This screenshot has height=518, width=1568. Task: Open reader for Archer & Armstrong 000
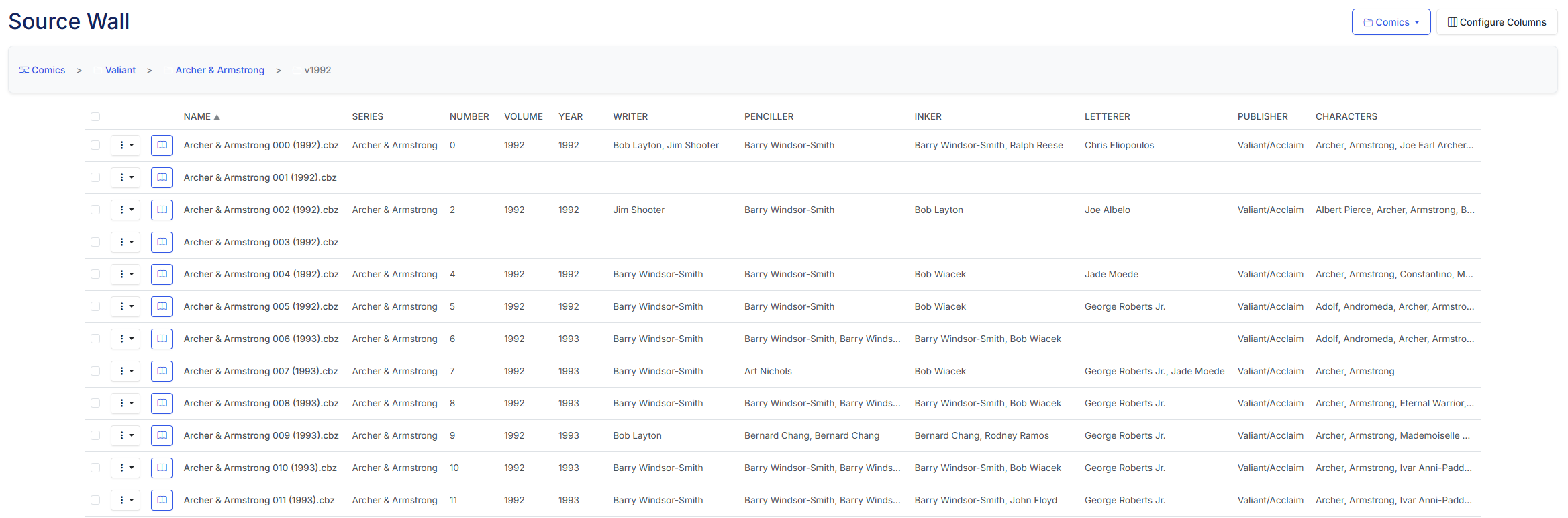pyautogui.click(x=162, y=145)
